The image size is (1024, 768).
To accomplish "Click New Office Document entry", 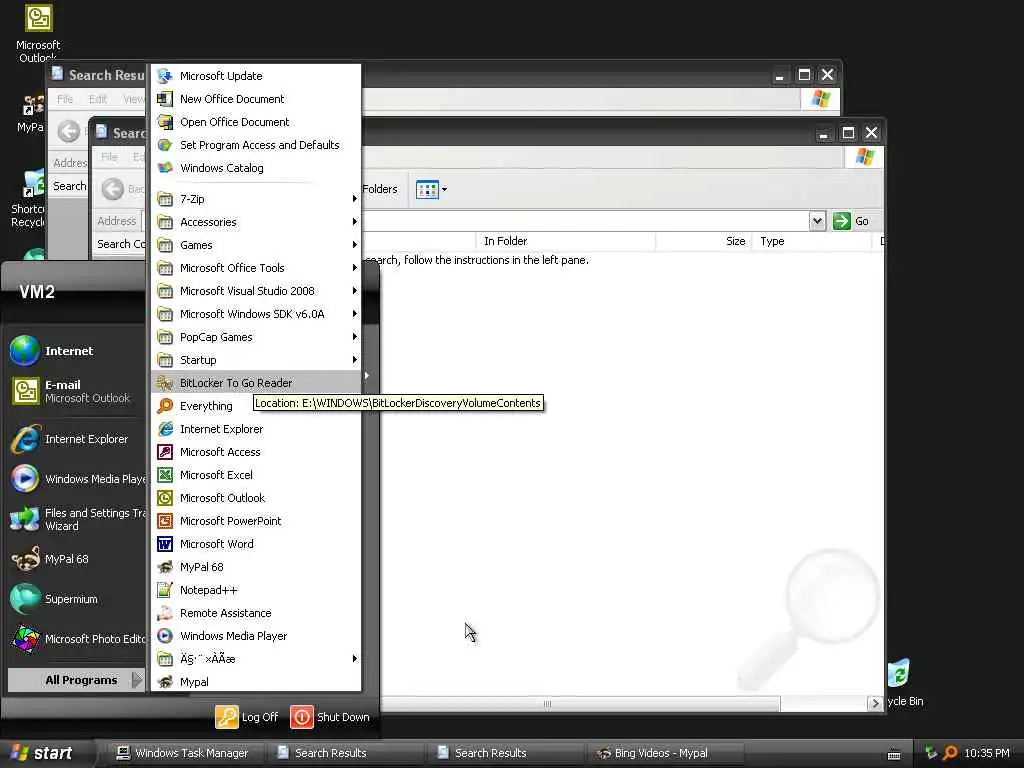I will tap(256, 99).
